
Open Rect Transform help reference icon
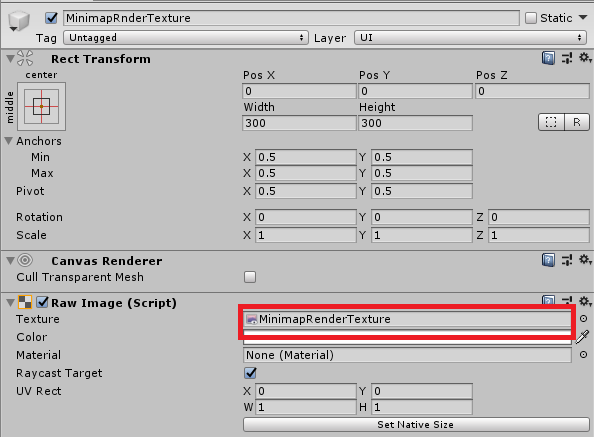(548, 58)
